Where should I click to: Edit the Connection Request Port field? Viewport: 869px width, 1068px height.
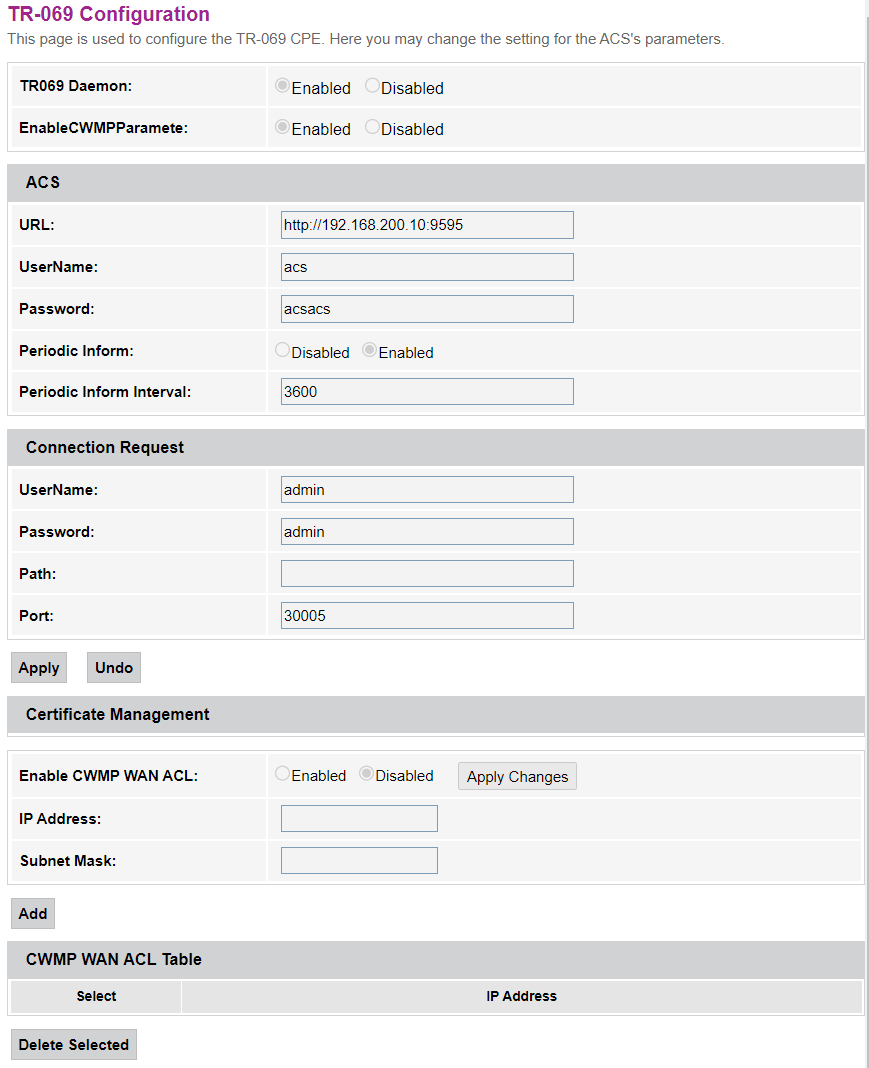point(427,616)
